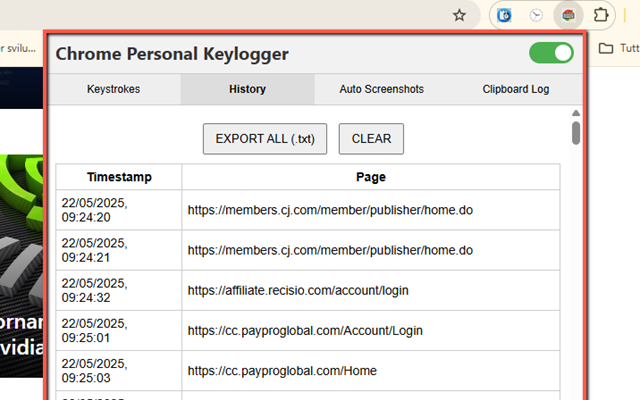Click the Page column header
Image resolution: width=640 pixels, height=400 pixels.
coord(370,177)
